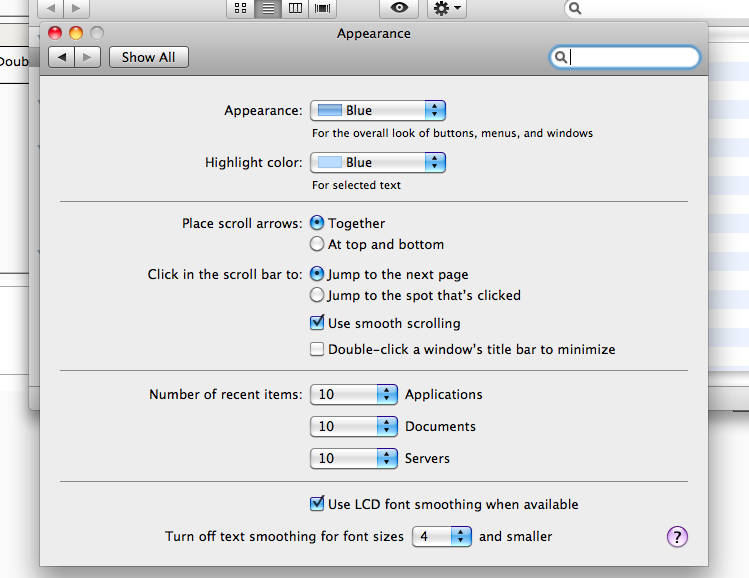Image resolution: width=749 pixels, height=578 pixels.
Task: Select At top and bottom option
Action: click(x=317, y=244)
